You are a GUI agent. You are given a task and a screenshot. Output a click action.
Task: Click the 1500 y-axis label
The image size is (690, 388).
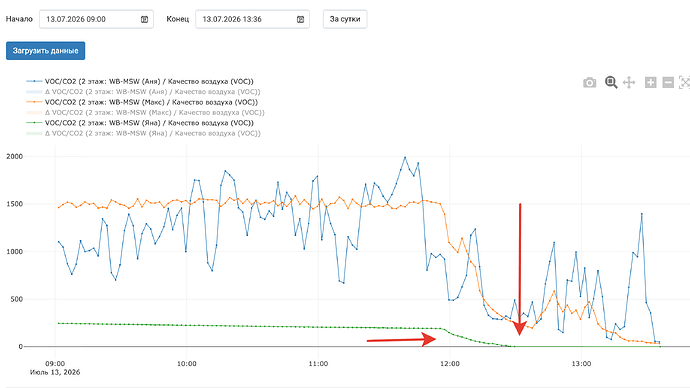(x=14, y=204)
